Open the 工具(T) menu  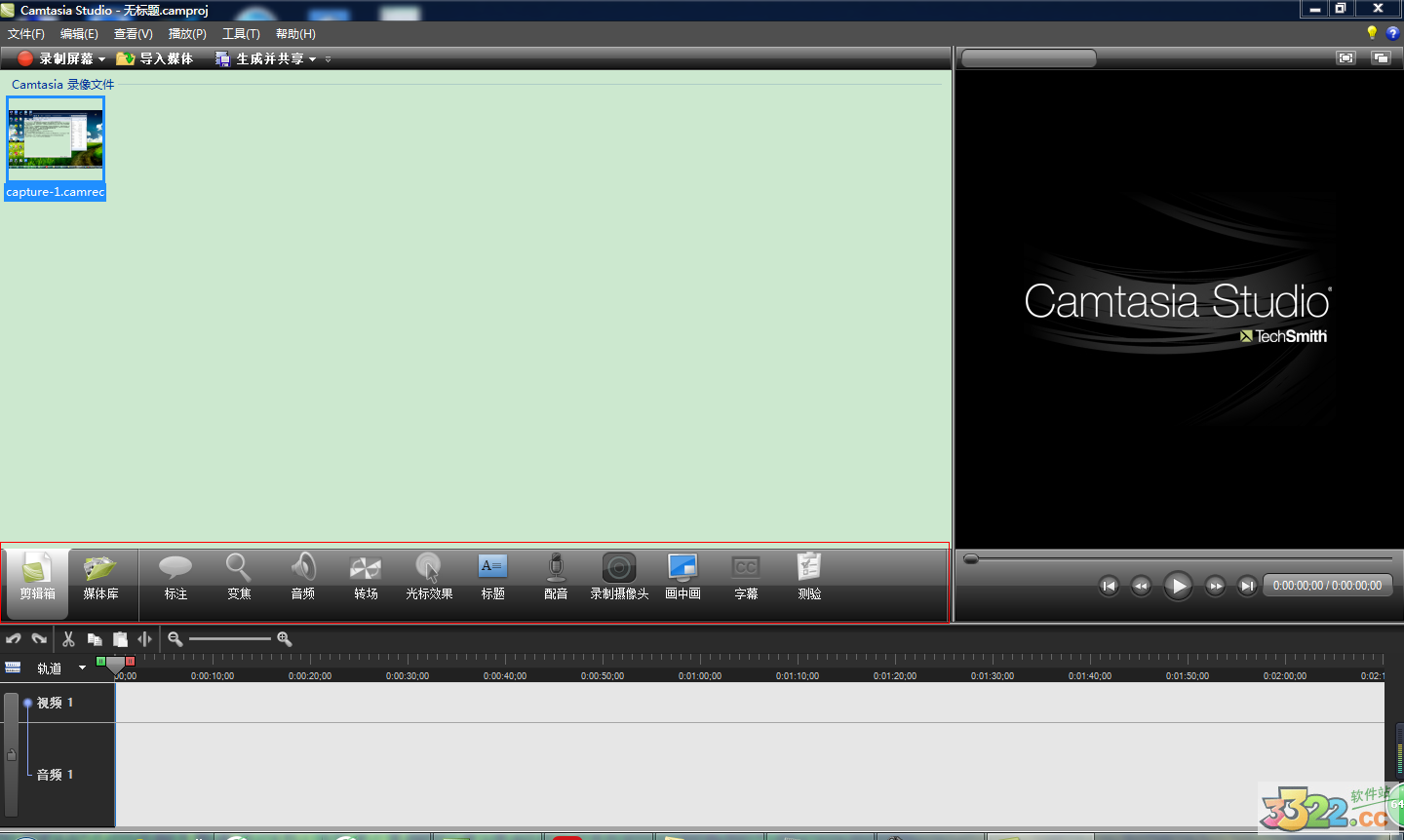point(241,34)
